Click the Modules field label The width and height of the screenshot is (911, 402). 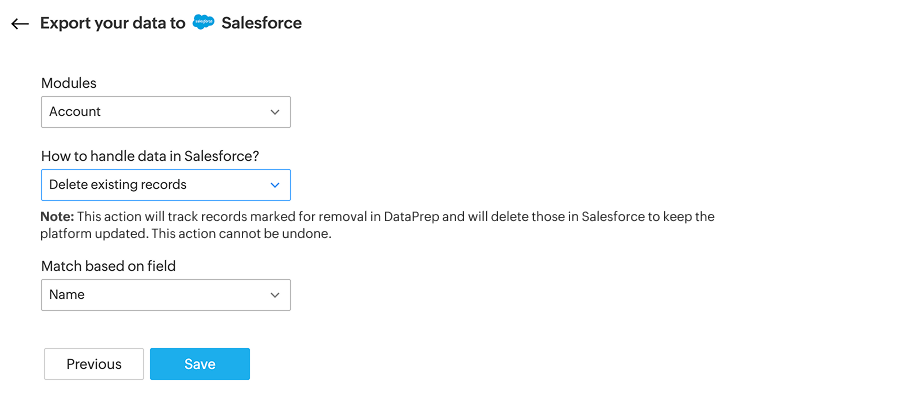coord(69,83)
